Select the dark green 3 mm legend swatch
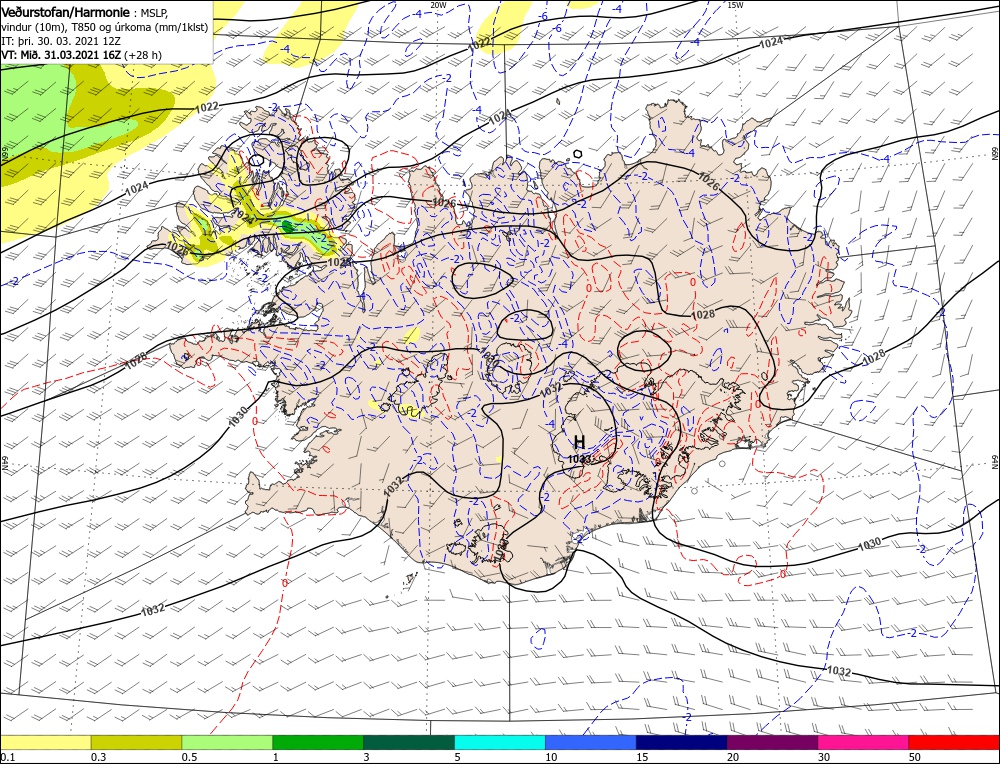 pyautogui.click(x=409, y=742)
